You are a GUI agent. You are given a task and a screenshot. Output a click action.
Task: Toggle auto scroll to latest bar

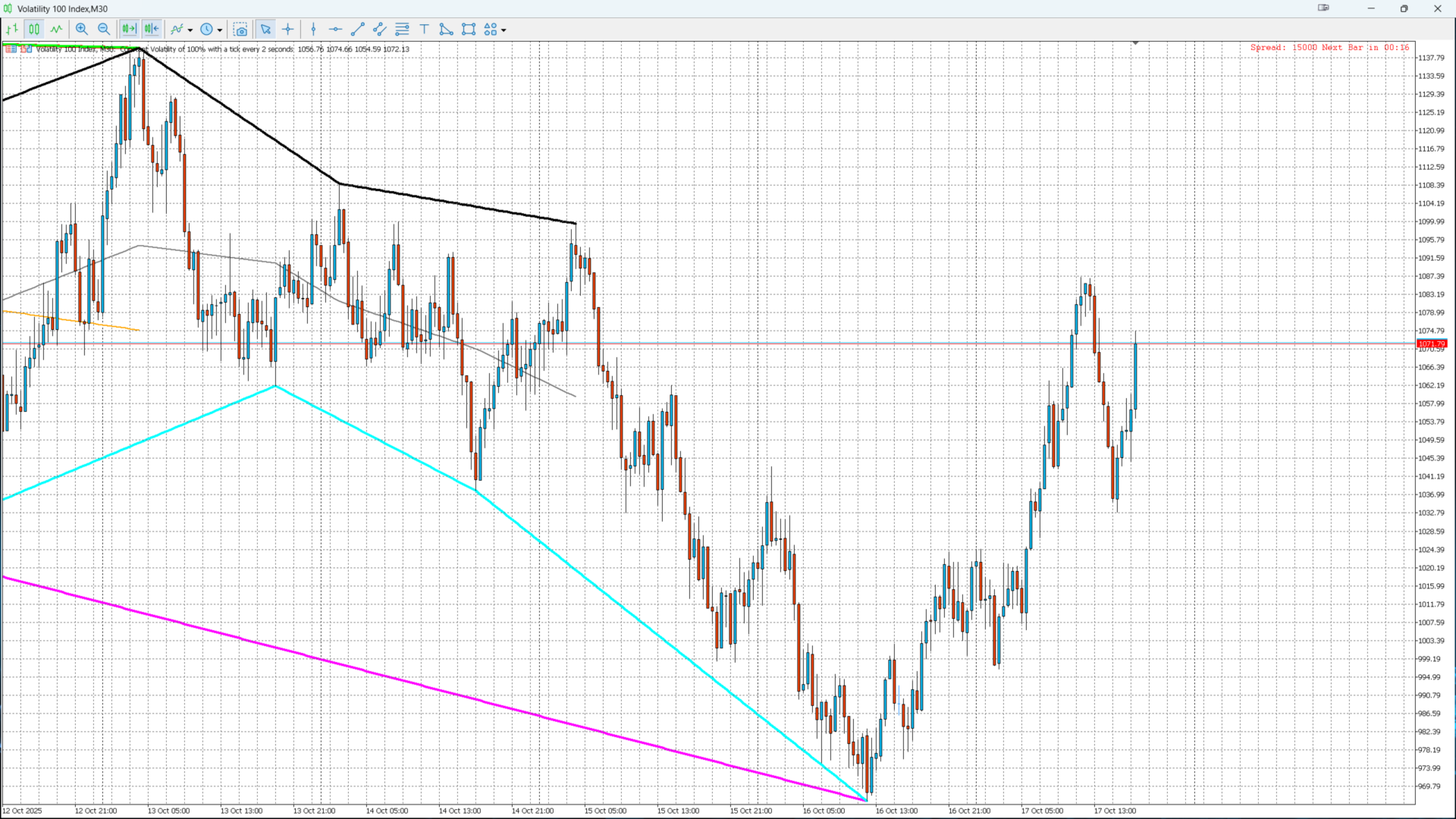tap(129, 30)
